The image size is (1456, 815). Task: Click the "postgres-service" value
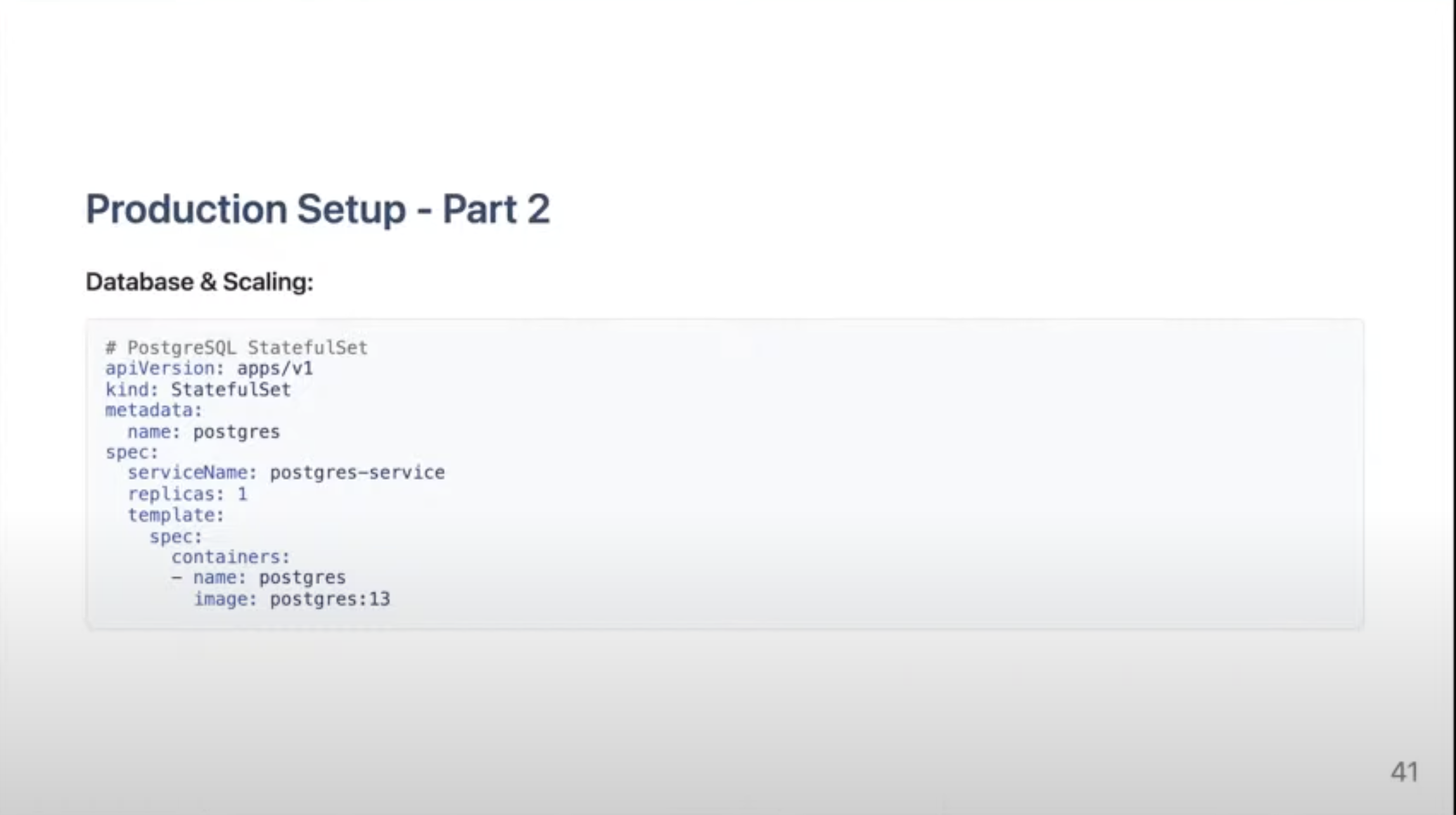pos(357,473)
